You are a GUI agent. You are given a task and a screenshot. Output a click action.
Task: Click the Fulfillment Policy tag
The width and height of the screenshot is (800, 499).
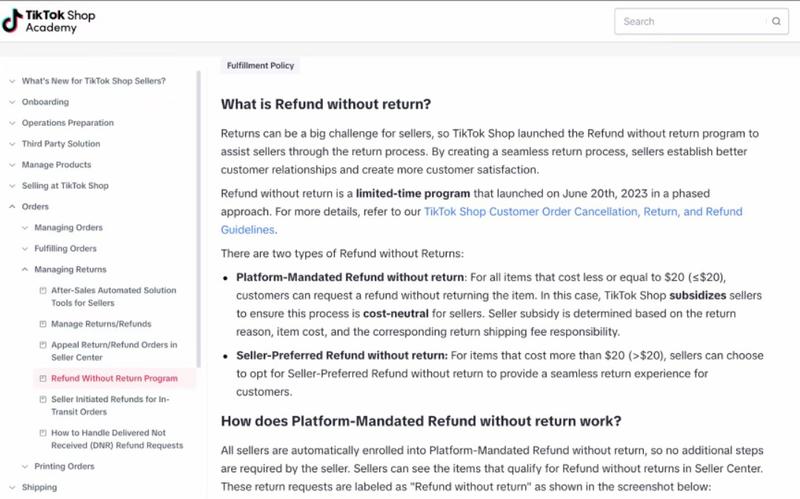(260, 66)
